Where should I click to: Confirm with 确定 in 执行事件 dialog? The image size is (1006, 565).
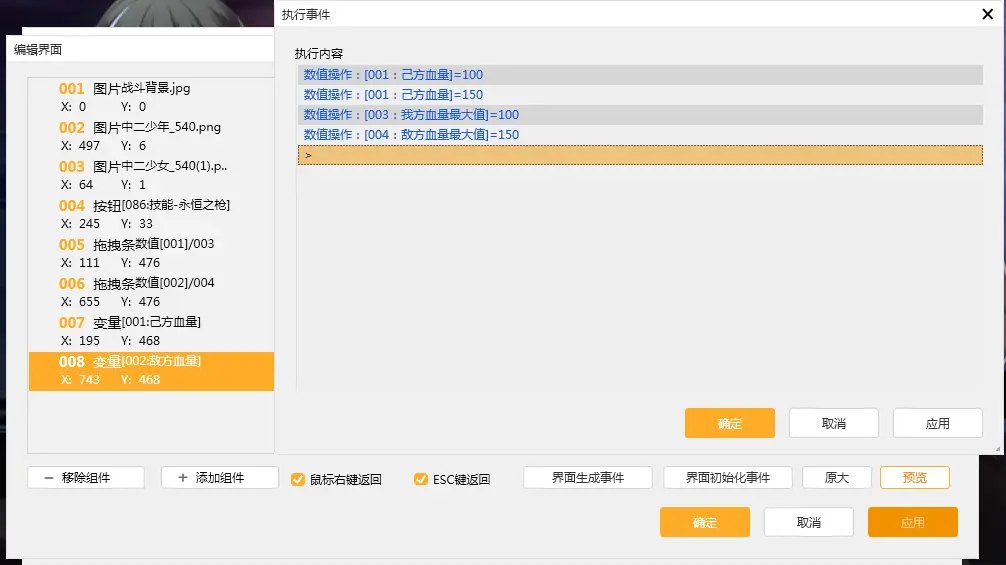[x=730, y=423]
